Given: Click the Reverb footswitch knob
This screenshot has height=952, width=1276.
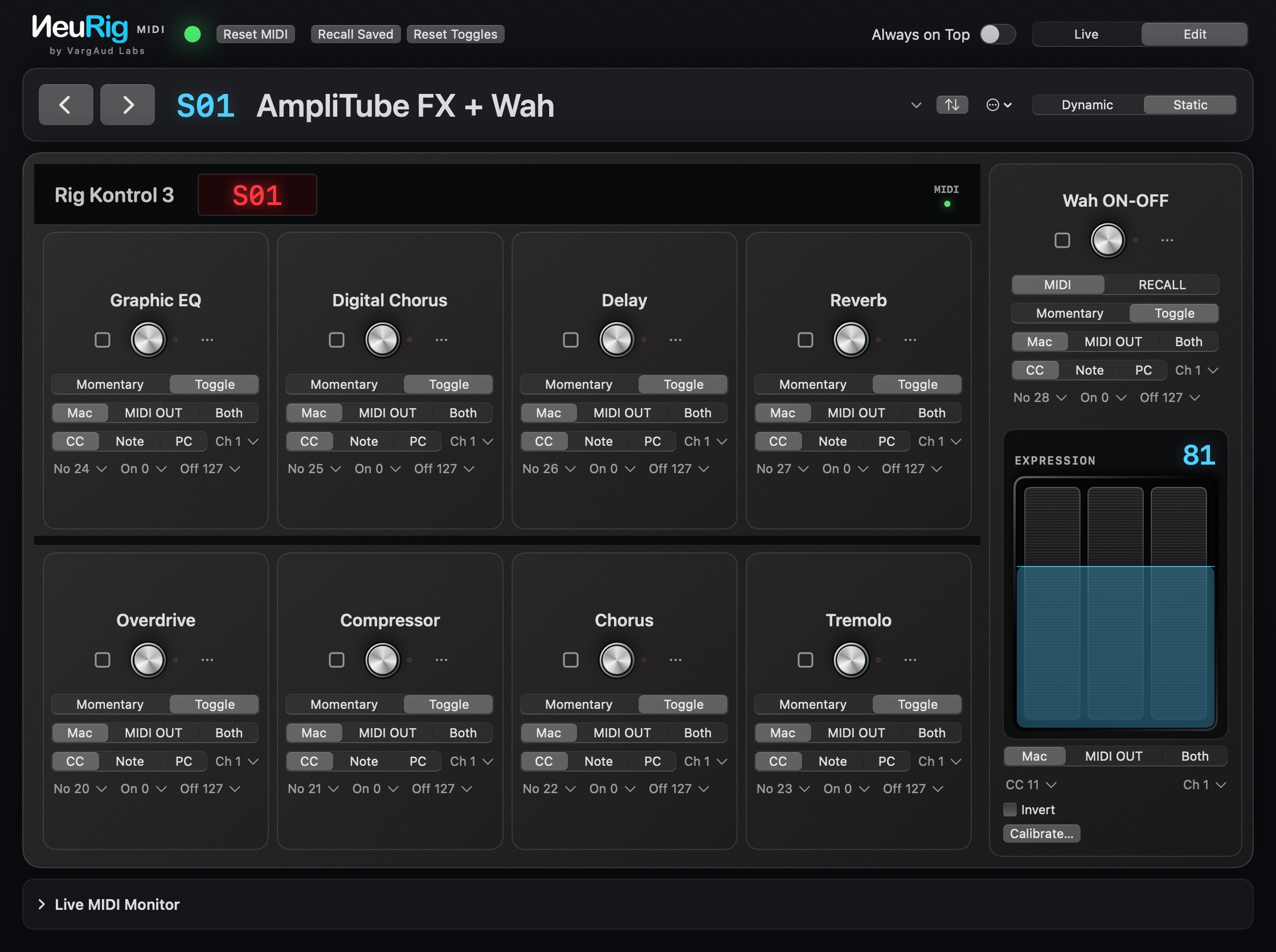Looking at the screenshot, I should (851, 339).
